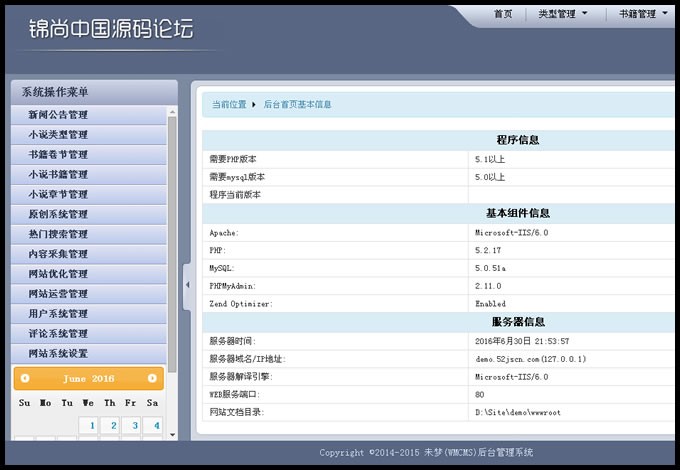Select June 3 in calendar
The width and height of the screenshot is (680, 470).
pyautogui.click(x=131, y=425)
